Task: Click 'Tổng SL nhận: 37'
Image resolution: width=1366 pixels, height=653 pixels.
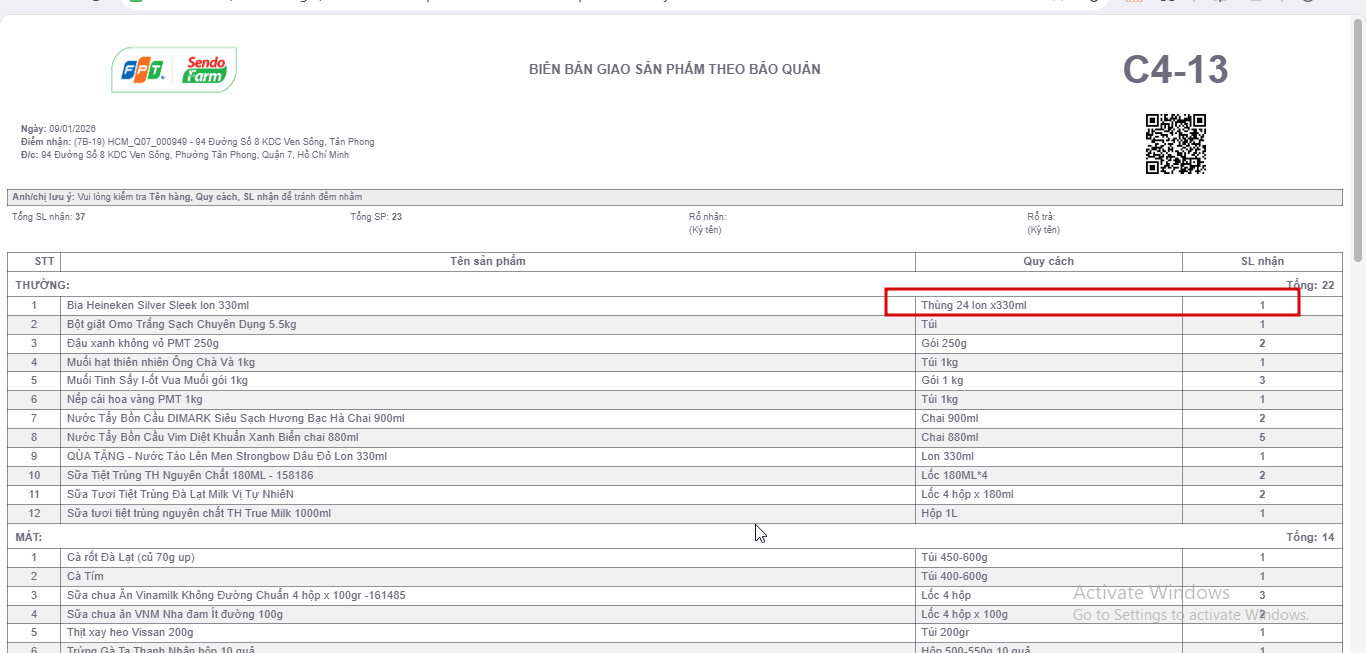Action: (x=48, y=216)
